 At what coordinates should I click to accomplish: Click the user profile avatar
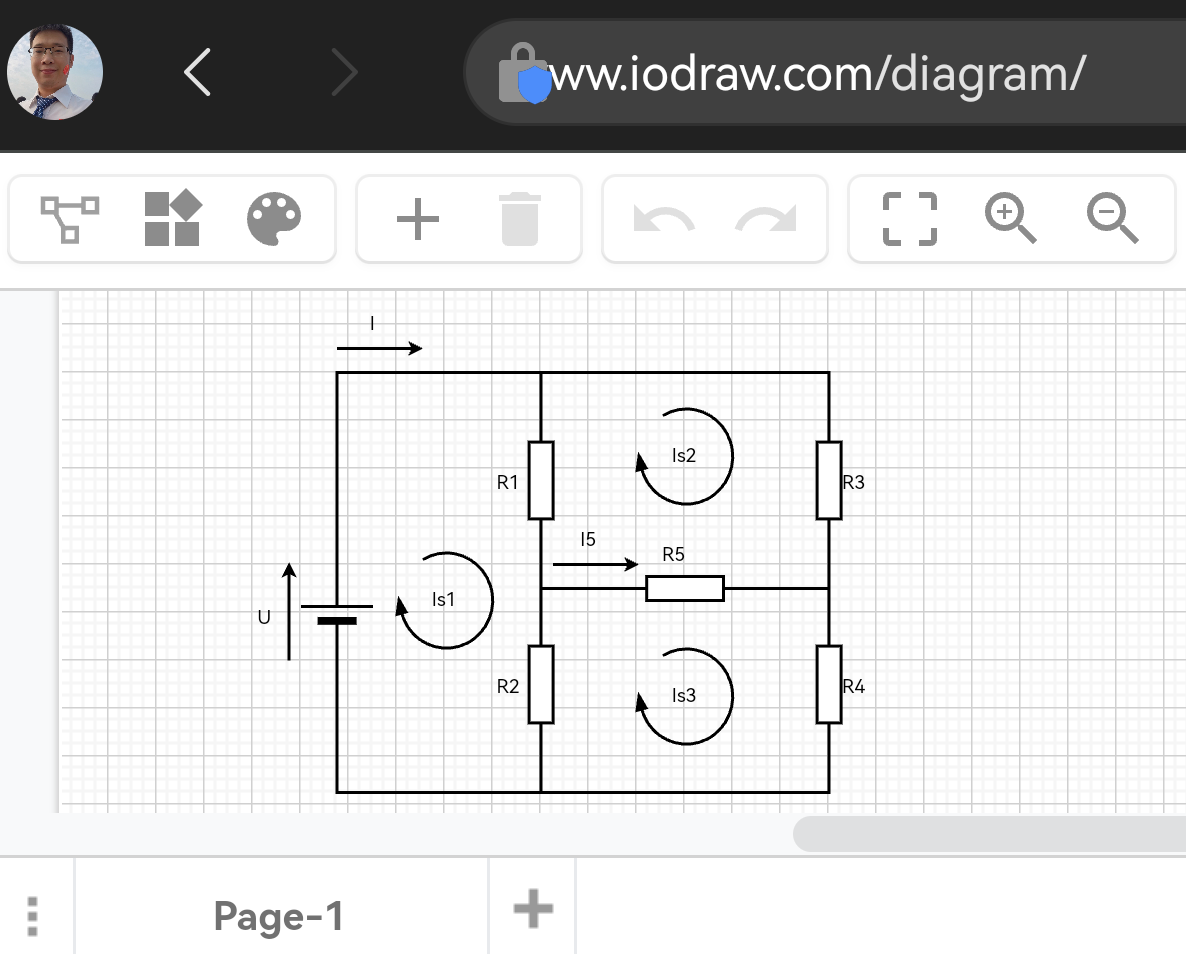coord(55,71)
